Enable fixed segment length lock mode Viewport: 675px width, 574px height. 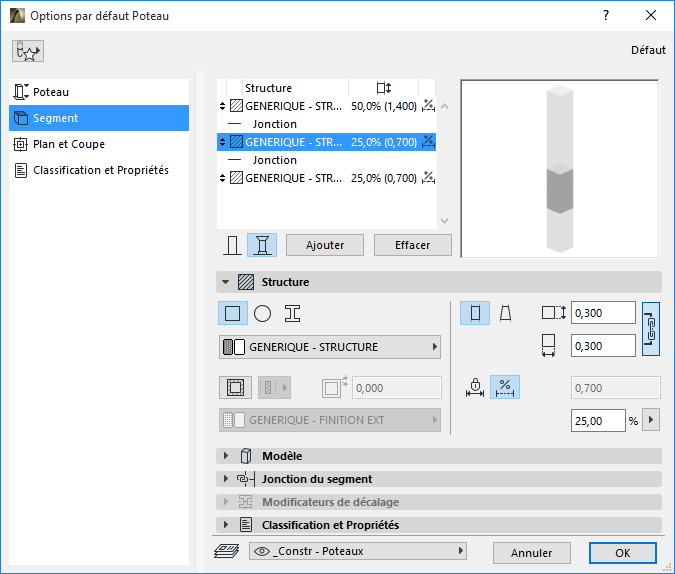click(476, 388)
